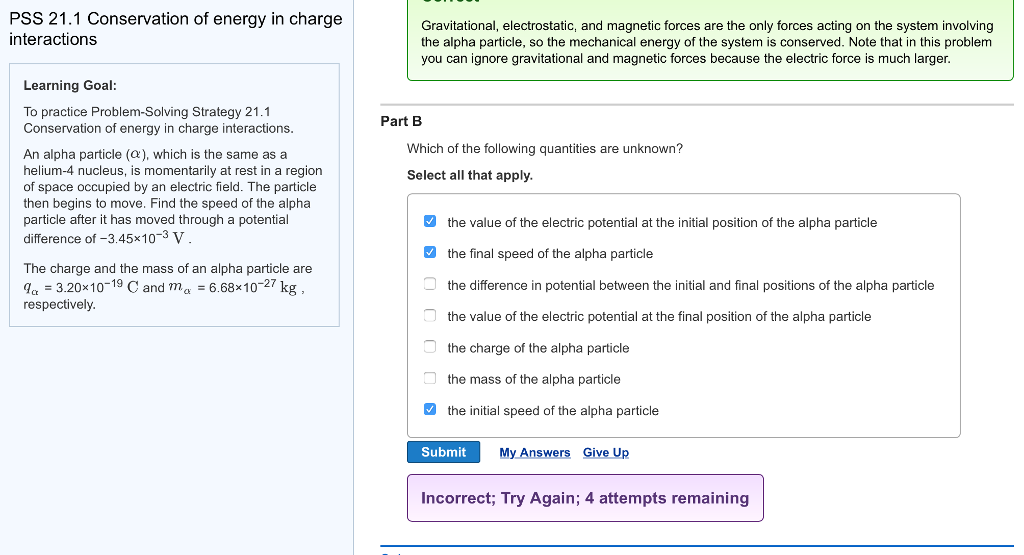Click the PSS 21.1 Conservation of energy title
Viewport: 1024px width, 555px height.
(x=175, y=29)
